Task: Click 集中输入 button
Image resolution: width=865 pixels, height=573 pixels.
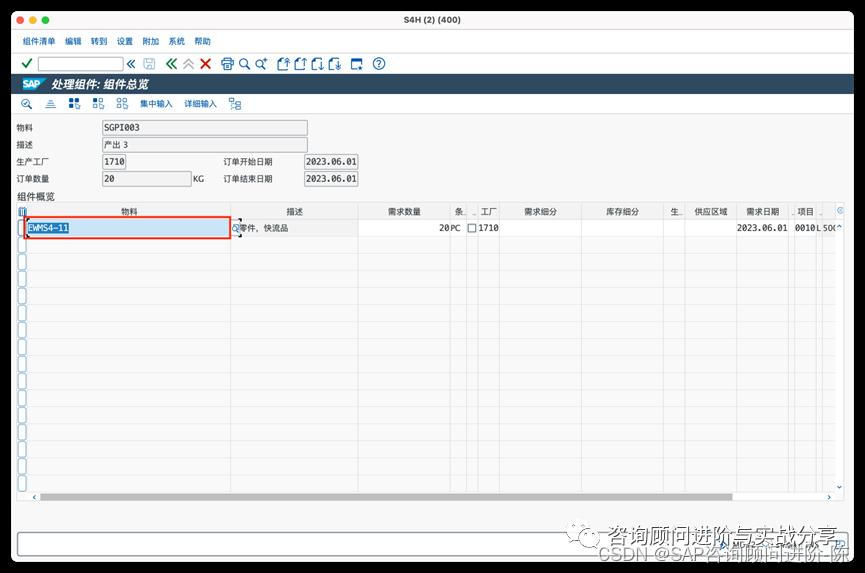Action: (156, 104)
